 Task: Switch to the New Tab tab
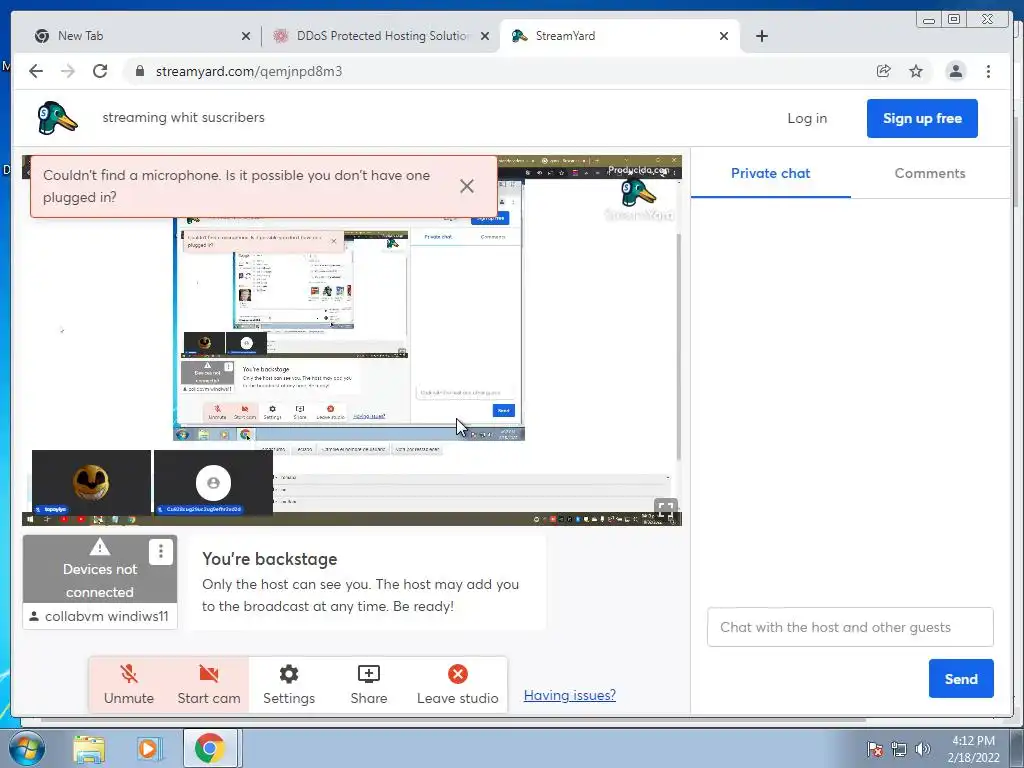tap(138, 36)
